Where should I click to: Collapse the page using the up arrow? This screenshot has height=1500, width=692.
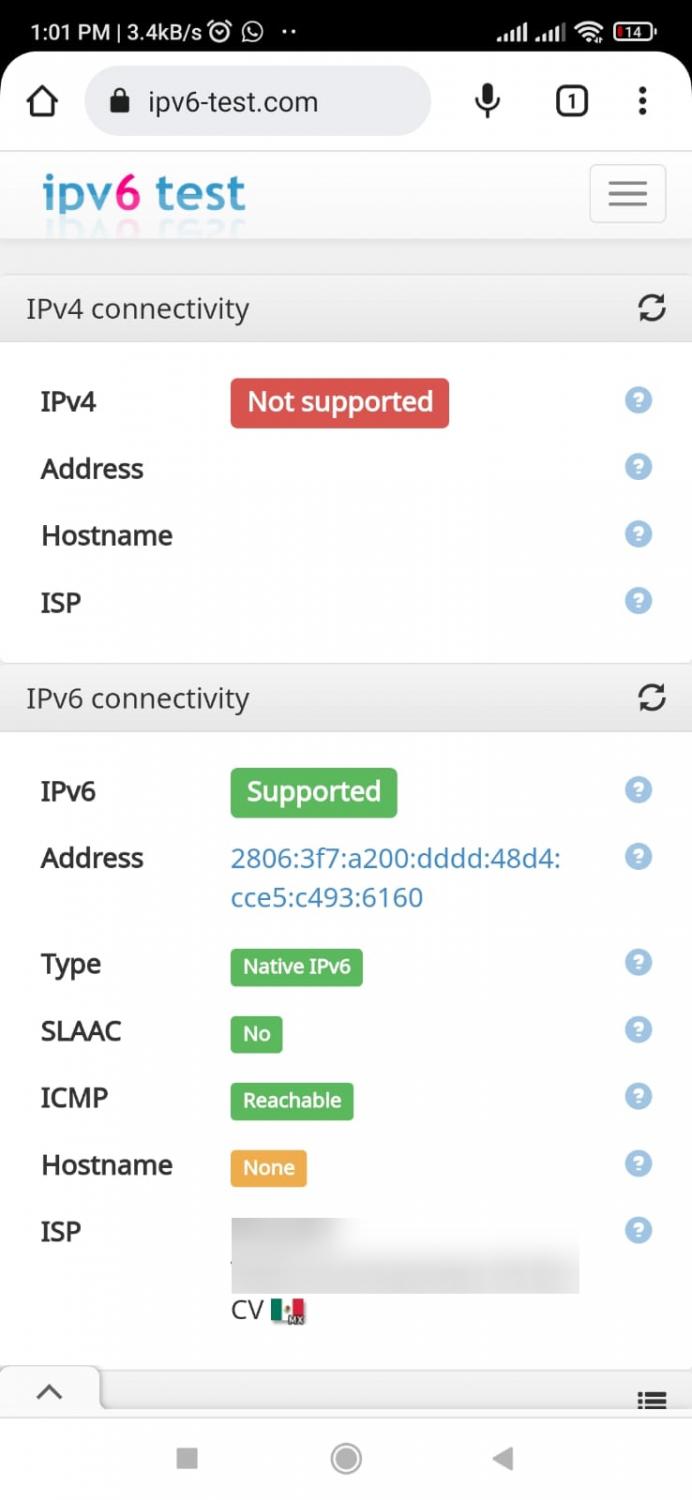pyautogui.click(x=51, y=1390)
